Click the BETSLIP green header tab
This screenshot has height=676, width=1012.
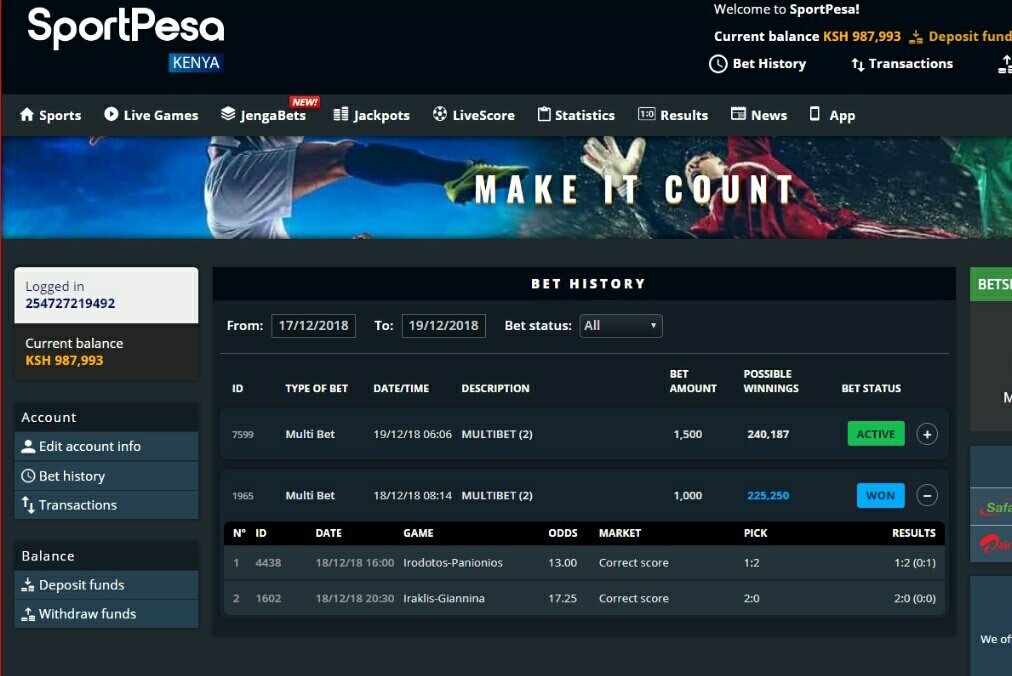tap(991, 284)
